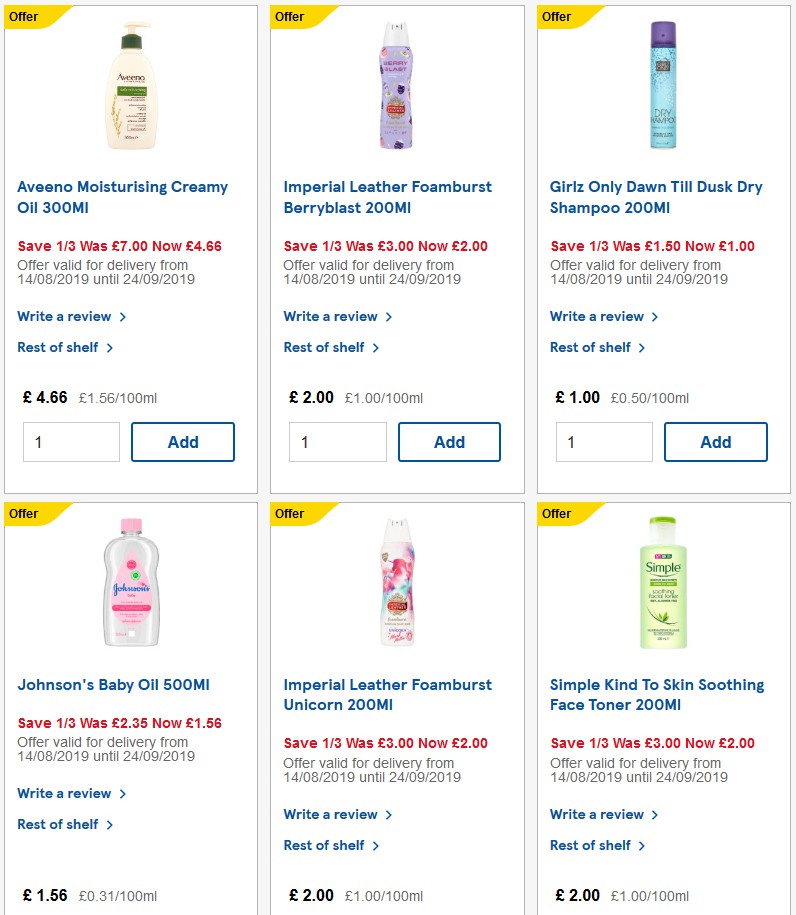Click the quantity field for Girlz Only shampoo
This screenshot has height=915, width=796.
coord(604,441)
